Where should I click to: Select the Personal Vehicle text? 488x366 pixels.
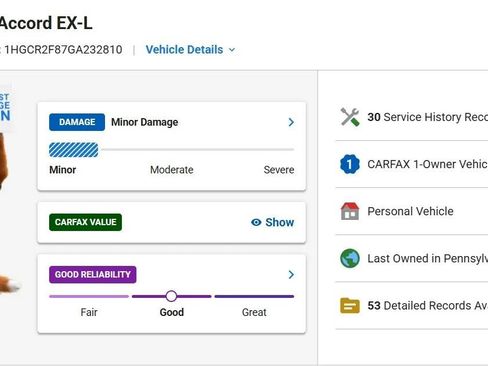(x=410, y=211)
